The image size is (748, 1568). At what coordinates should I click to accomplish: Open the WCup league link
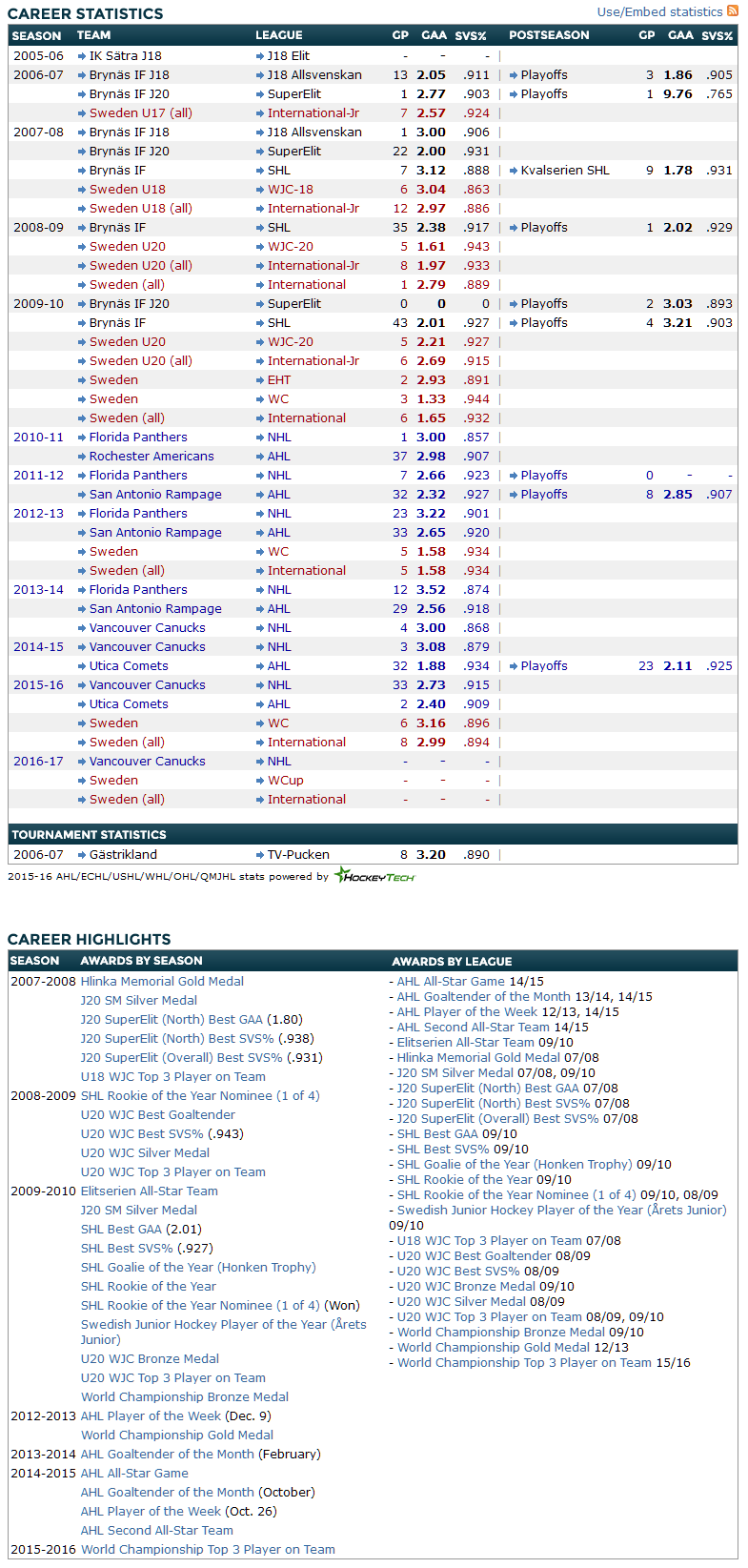click(285, 781)
